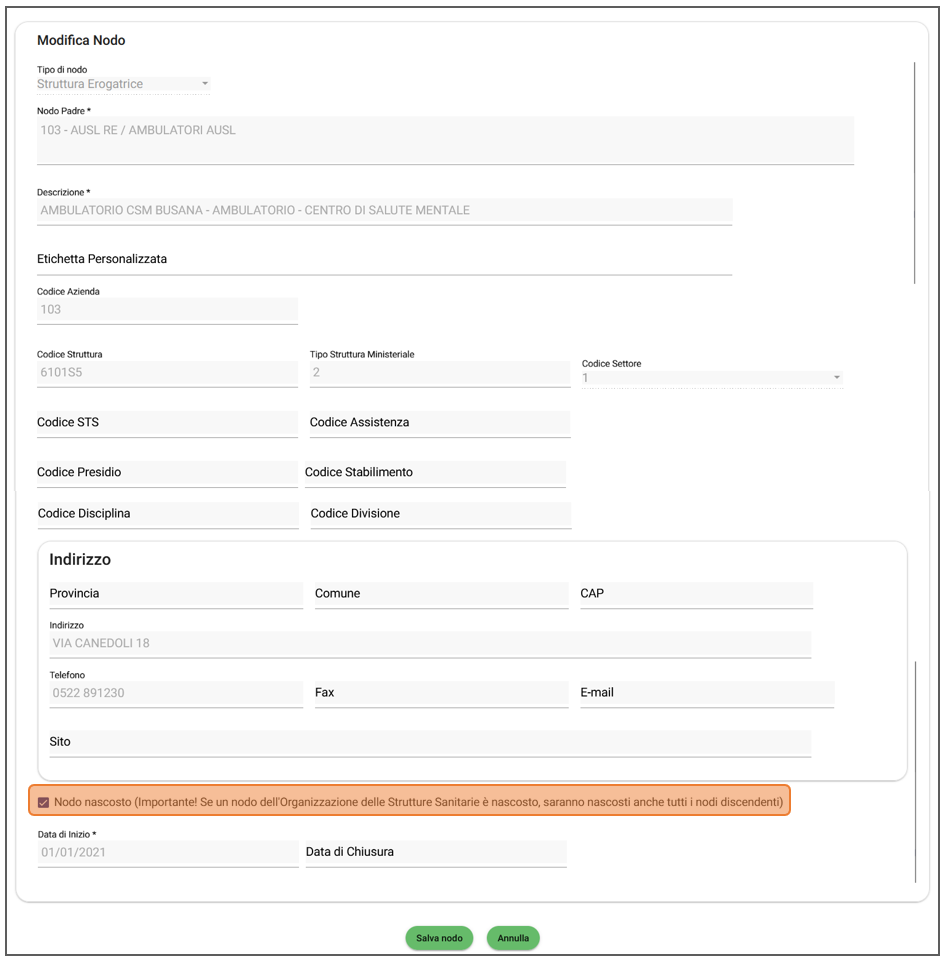Expand the Codice Settore dropdown
The height and width of the screenshot is (960, 943).
click(x=712, y=378)
